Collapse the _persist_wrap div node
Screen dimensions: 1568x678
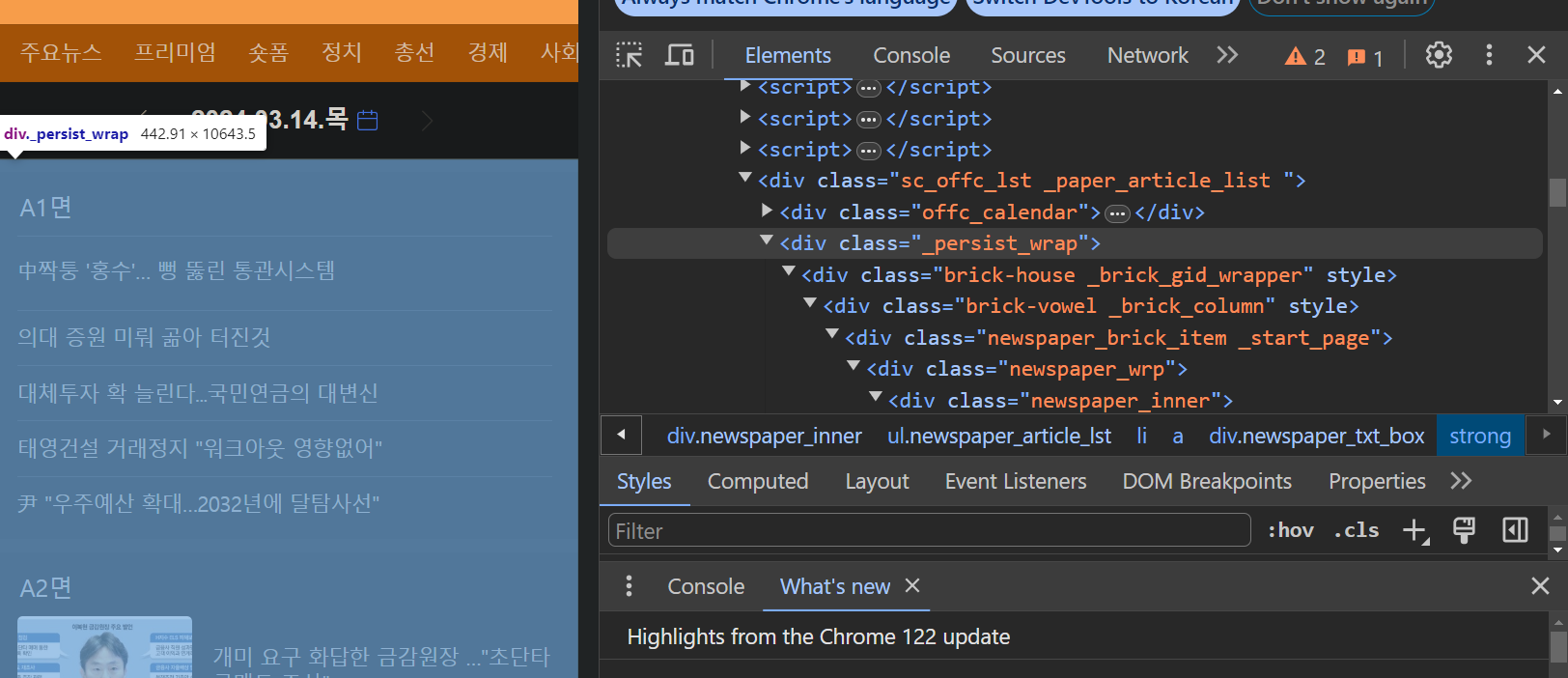(x=767, y=240)
